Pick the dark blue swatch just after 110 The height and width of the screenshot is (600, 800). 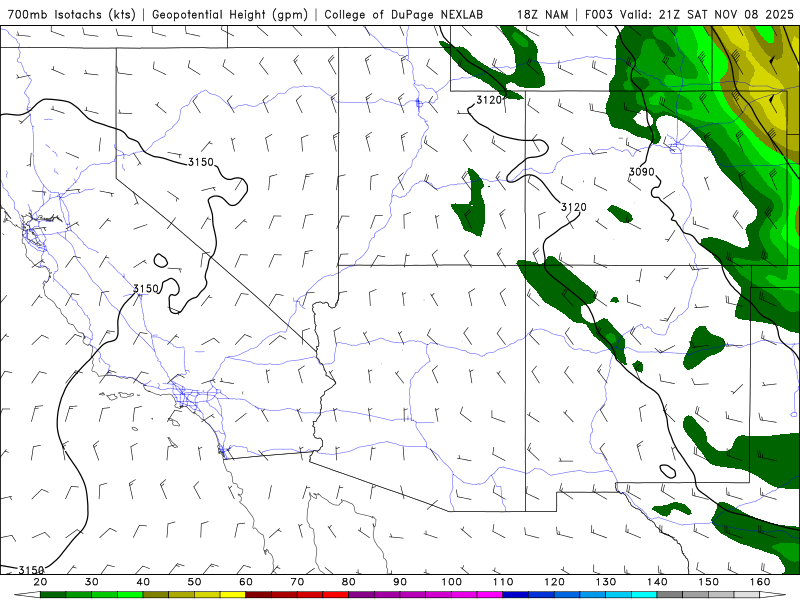point(516,595)
